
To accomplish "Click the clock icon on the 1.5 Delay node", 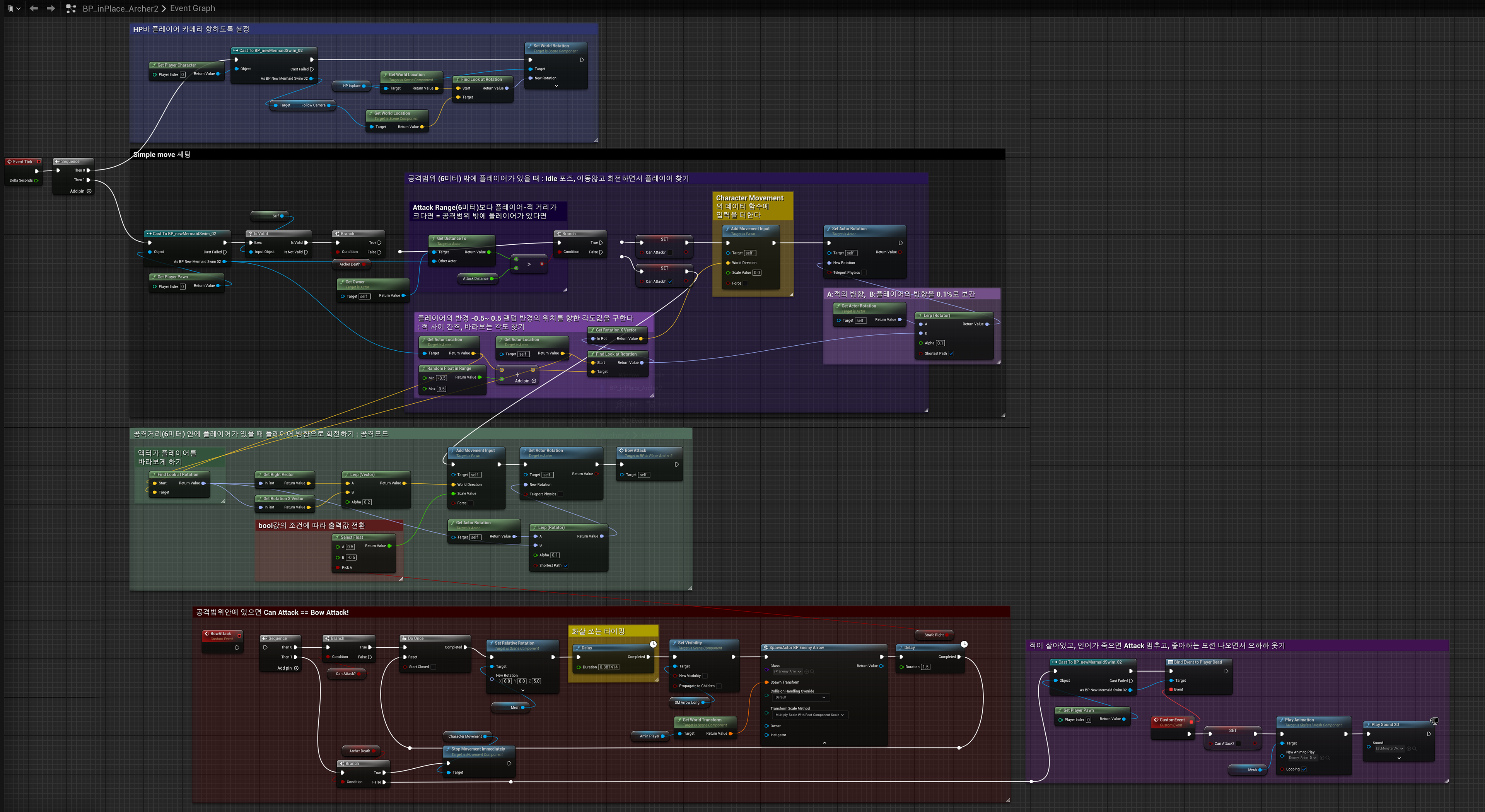I will point(964,644).
